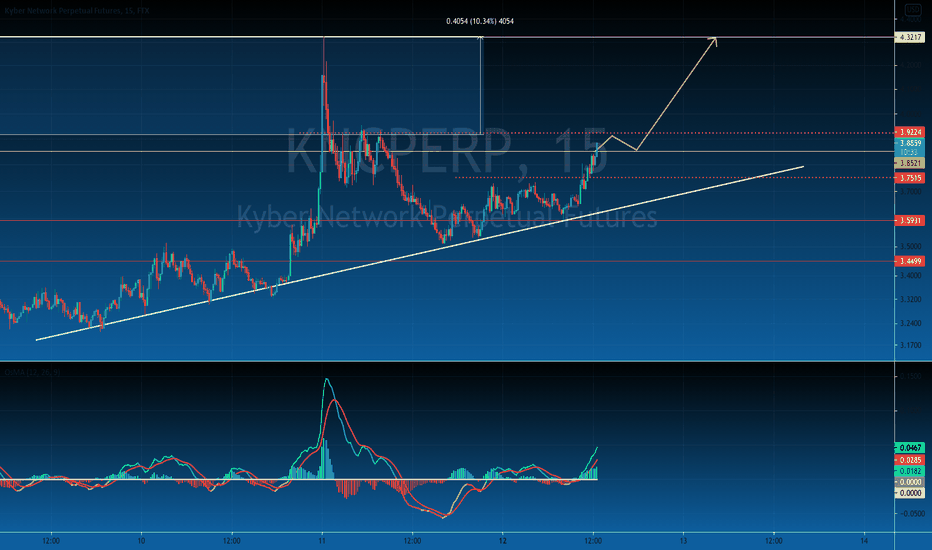Click date label 10 on time axis

click(141, 540)
